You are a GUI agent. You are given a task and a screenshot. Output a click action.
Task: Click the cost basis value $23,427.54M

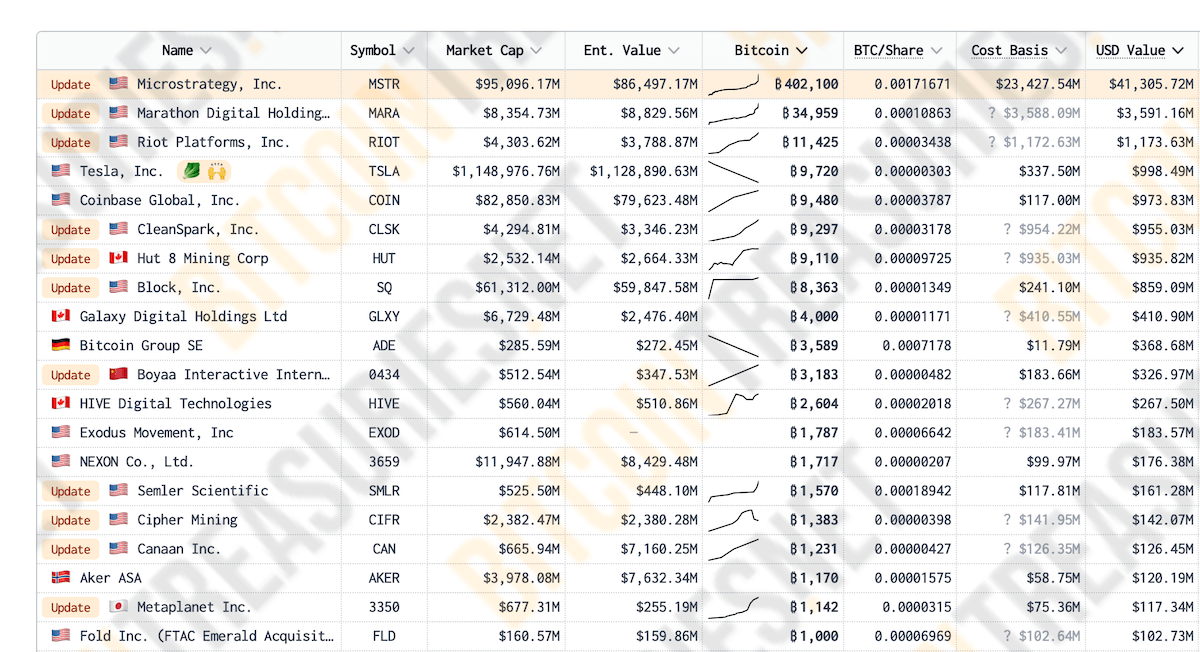[x=1038, y=84]
